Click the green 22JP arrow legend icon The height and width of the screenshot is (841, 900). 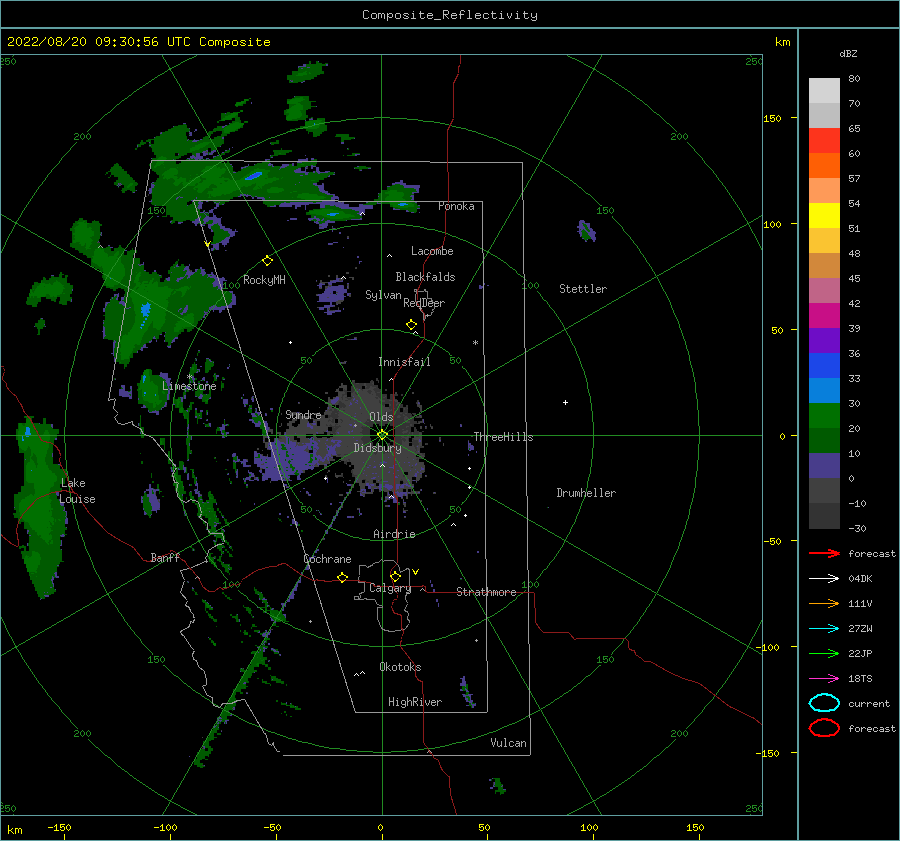pos(824,653)
